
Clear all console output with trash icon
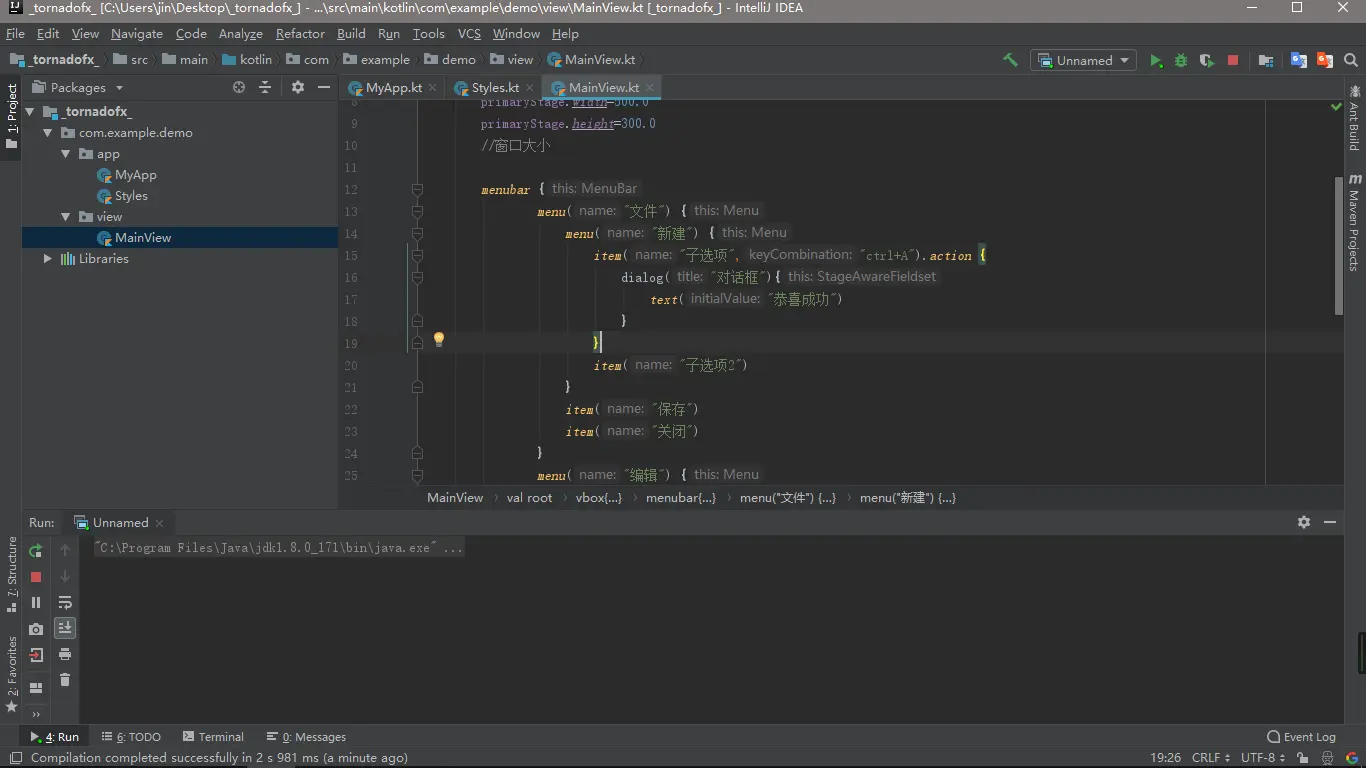coord(65,680)
